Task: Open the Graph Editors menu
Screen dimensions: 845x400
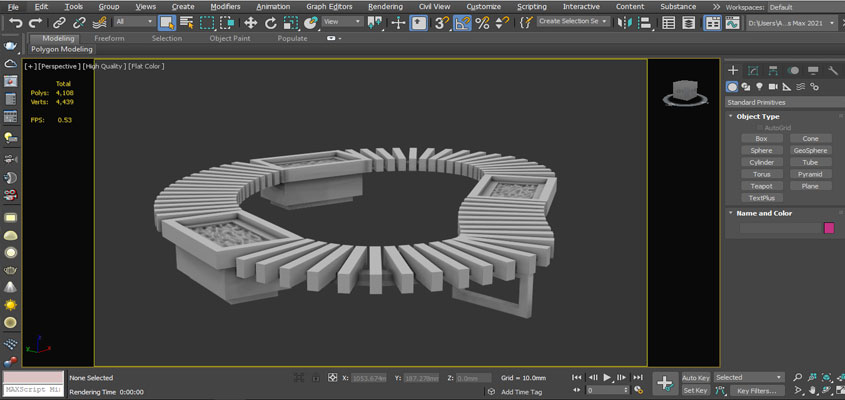Action: [x=329, y=7]
